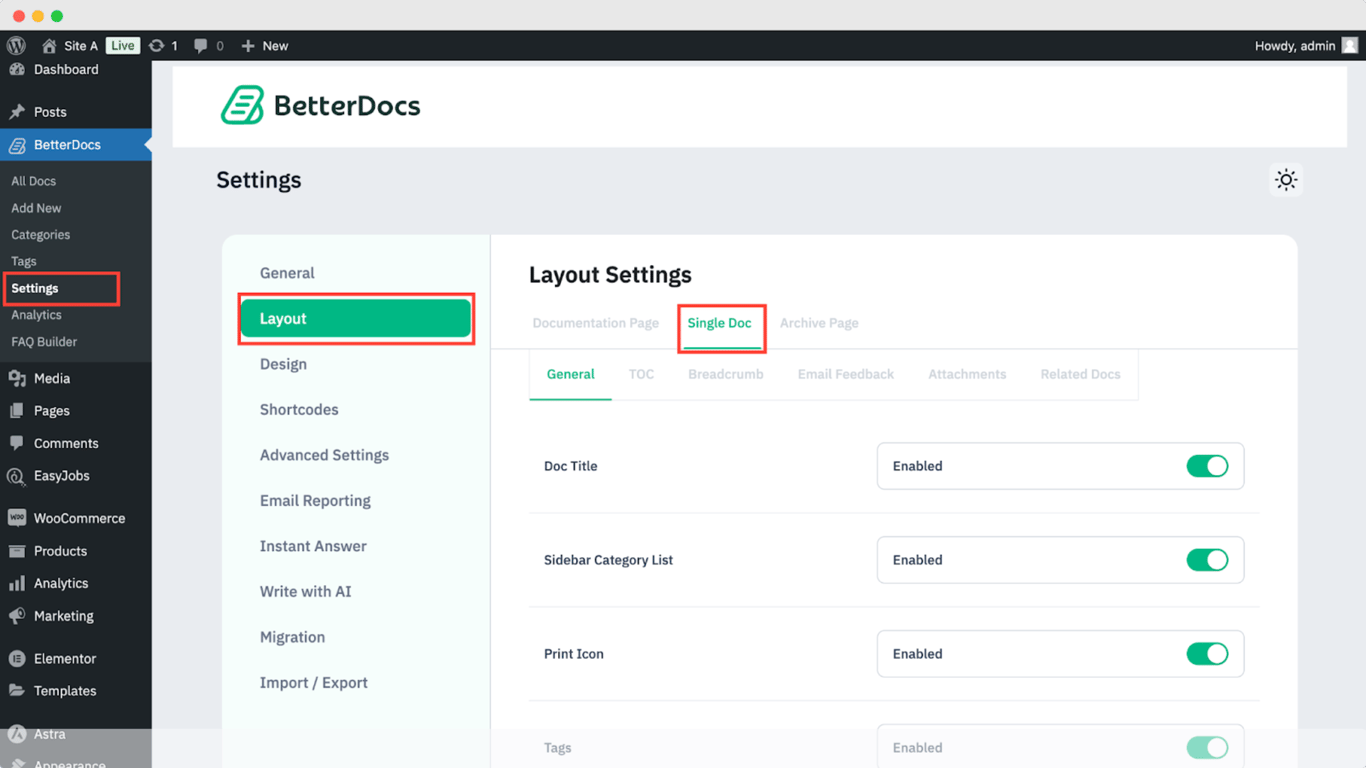Select Write with AI in the settings menu

(x=306, y=592)
